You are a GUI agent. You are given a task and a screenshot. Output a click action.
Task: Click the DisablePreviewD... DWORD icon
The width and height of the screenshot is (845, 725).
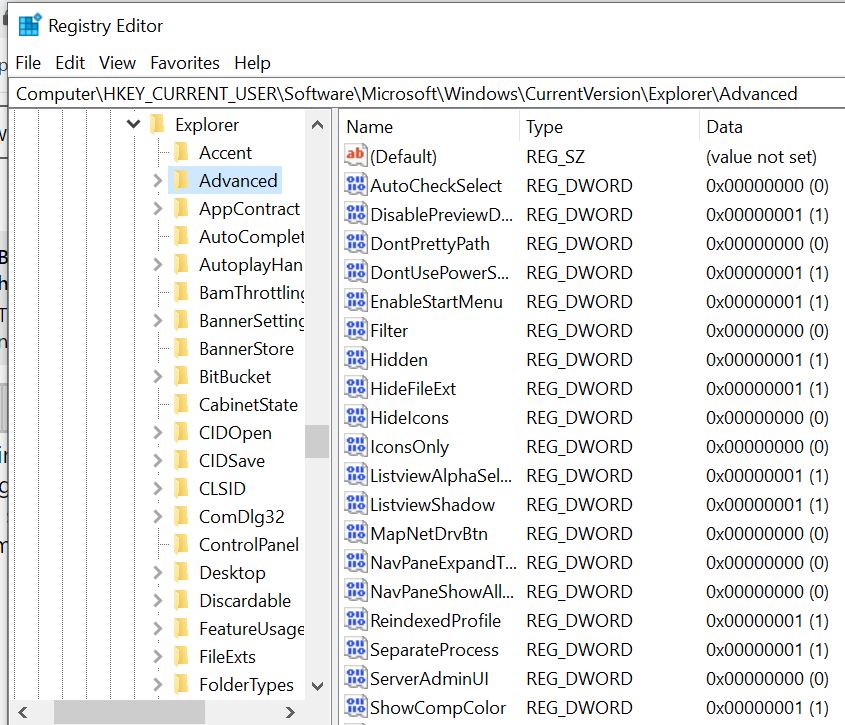click(x=356, y=214)
